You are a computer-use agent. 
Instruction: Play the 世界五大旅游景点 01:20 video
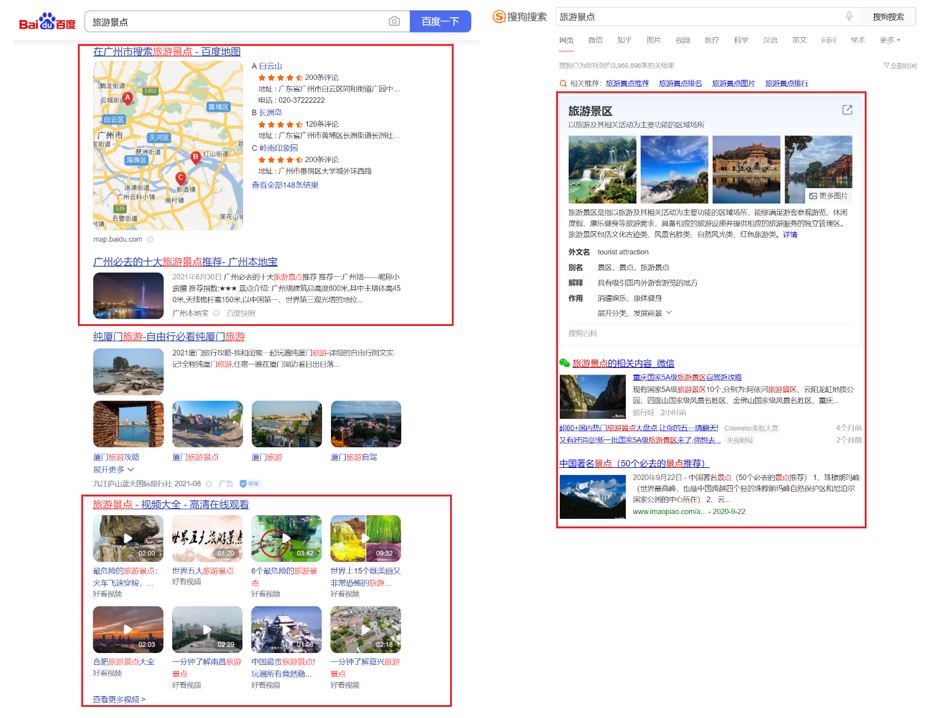click(x=207, y=538)
